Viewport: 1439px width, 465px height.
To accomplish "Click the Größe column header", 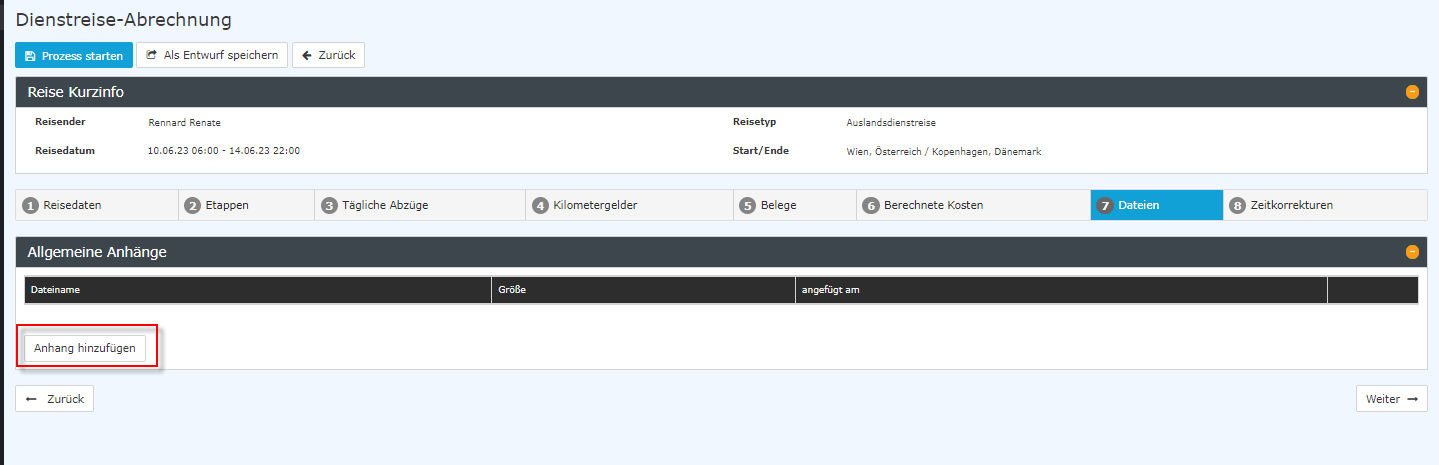I will click(512, 290).
